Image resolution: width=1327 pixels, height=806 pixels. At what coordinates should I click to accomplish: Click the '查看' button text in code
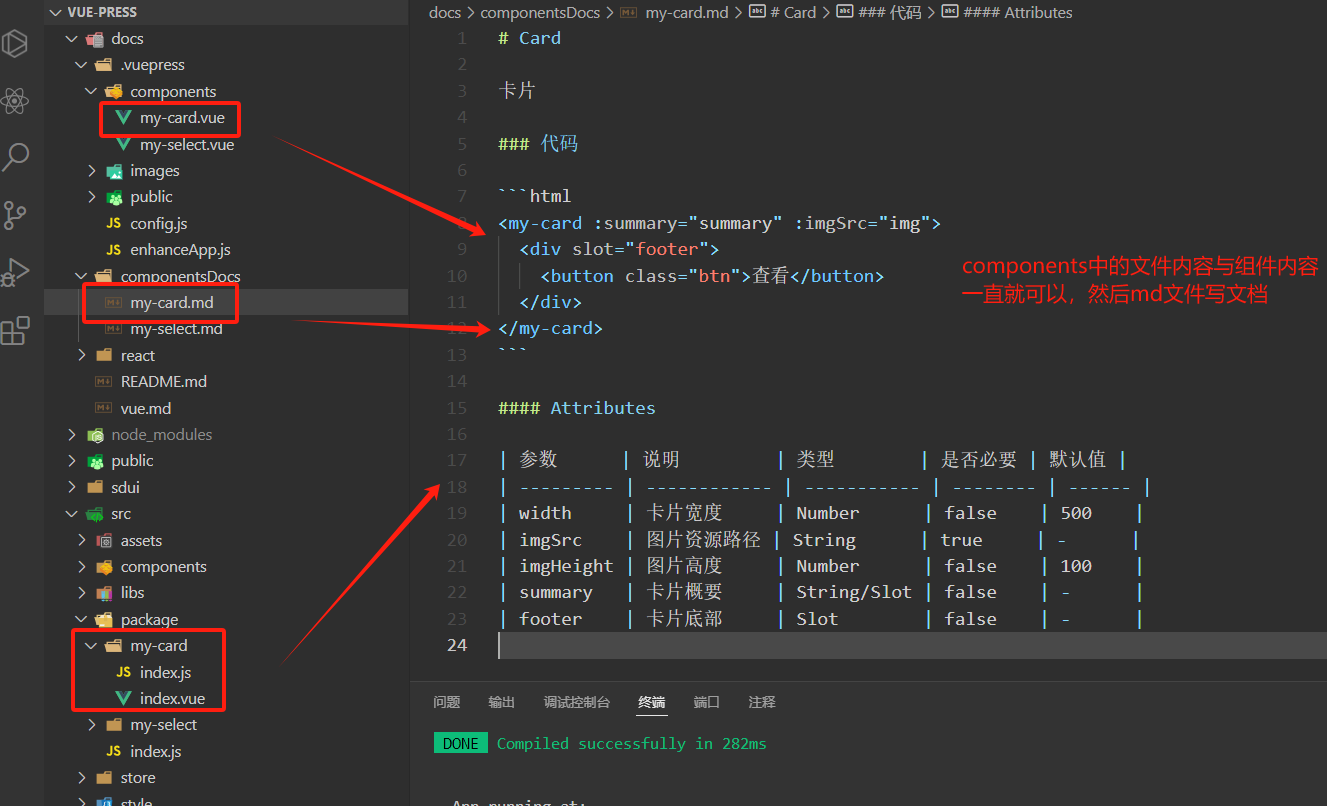tap(770, 275)
